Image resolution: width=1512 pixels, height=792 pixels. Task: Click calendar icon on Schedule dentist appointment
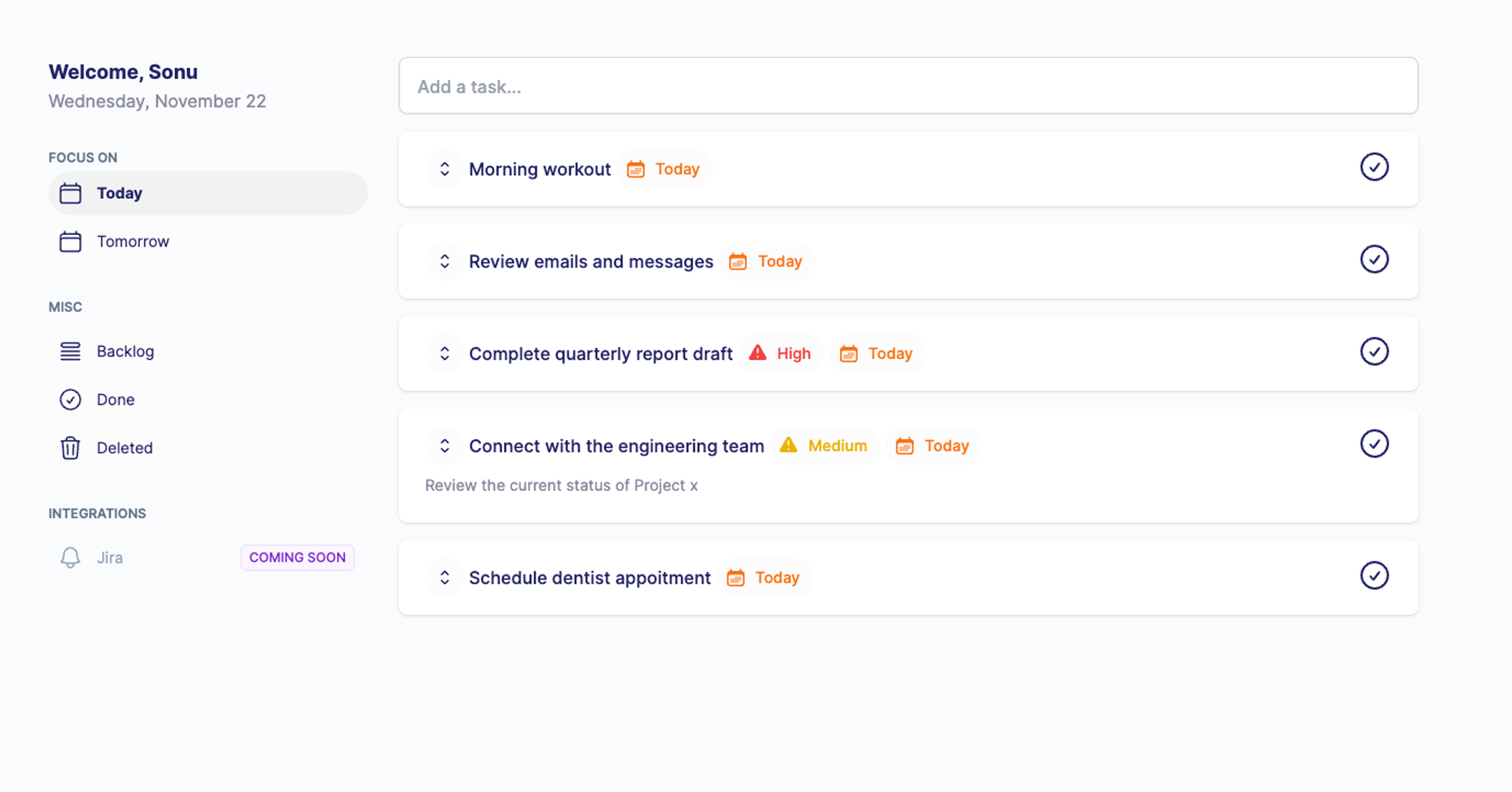point(735,577)
